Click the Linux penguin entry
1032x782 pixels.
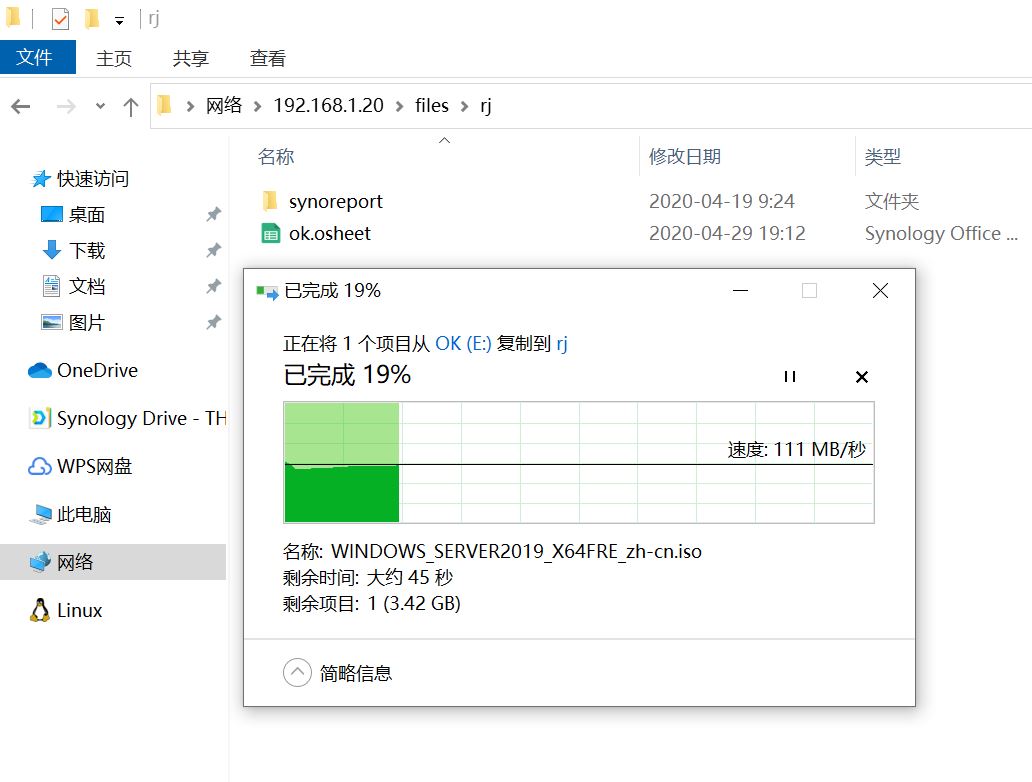pos(79,610)
